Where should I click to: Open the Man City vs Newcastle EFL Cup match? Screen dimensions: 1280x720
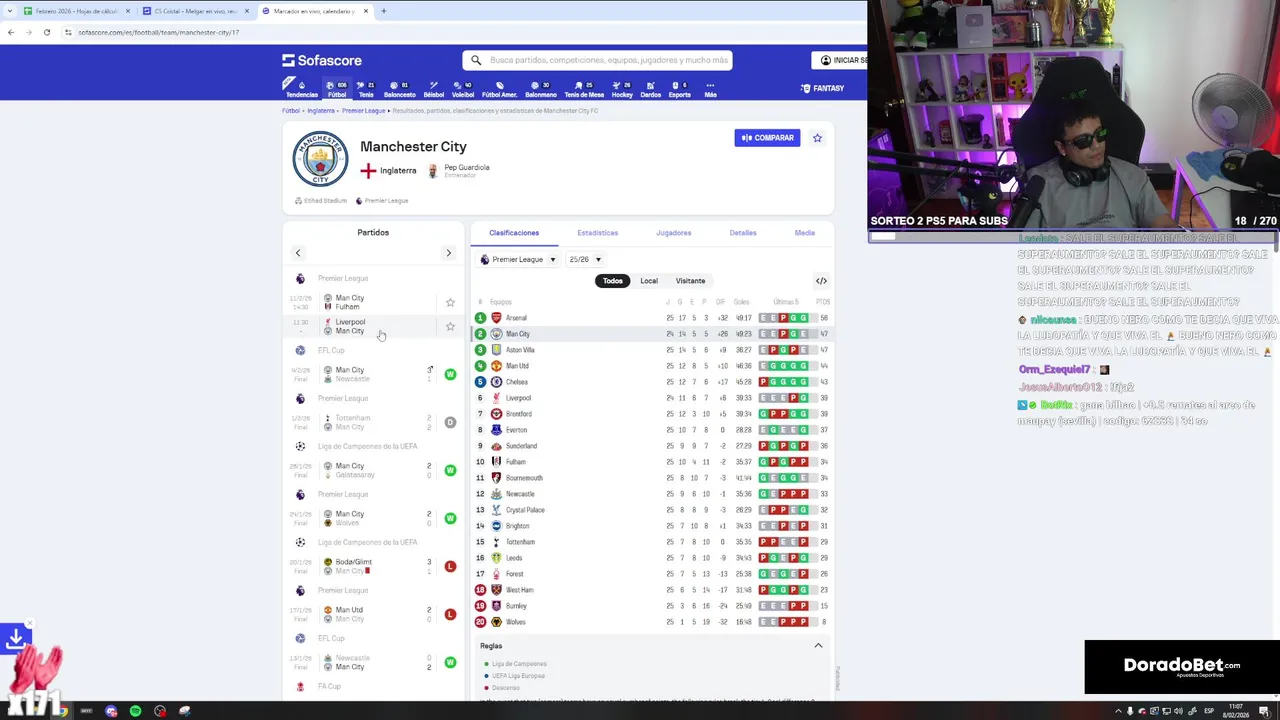(373, 374)
